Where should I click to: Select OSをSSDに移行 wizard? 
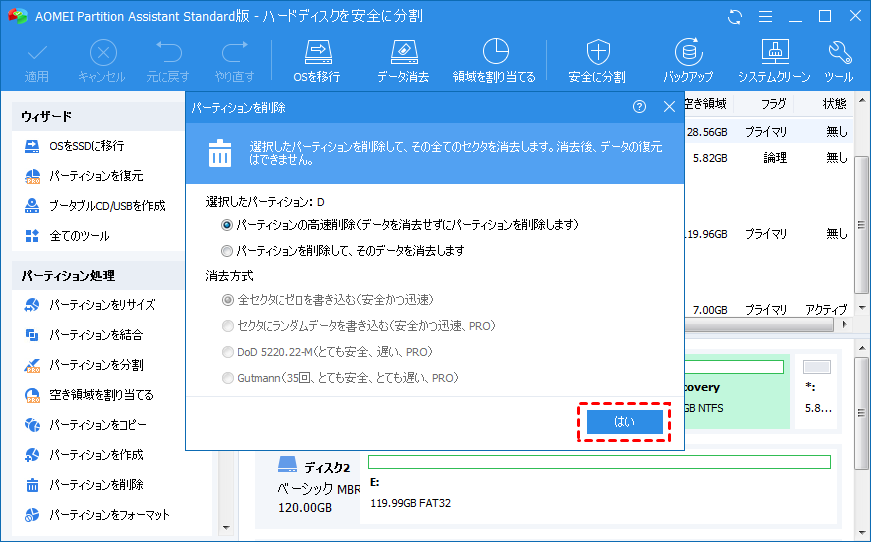tap(75, 146)
